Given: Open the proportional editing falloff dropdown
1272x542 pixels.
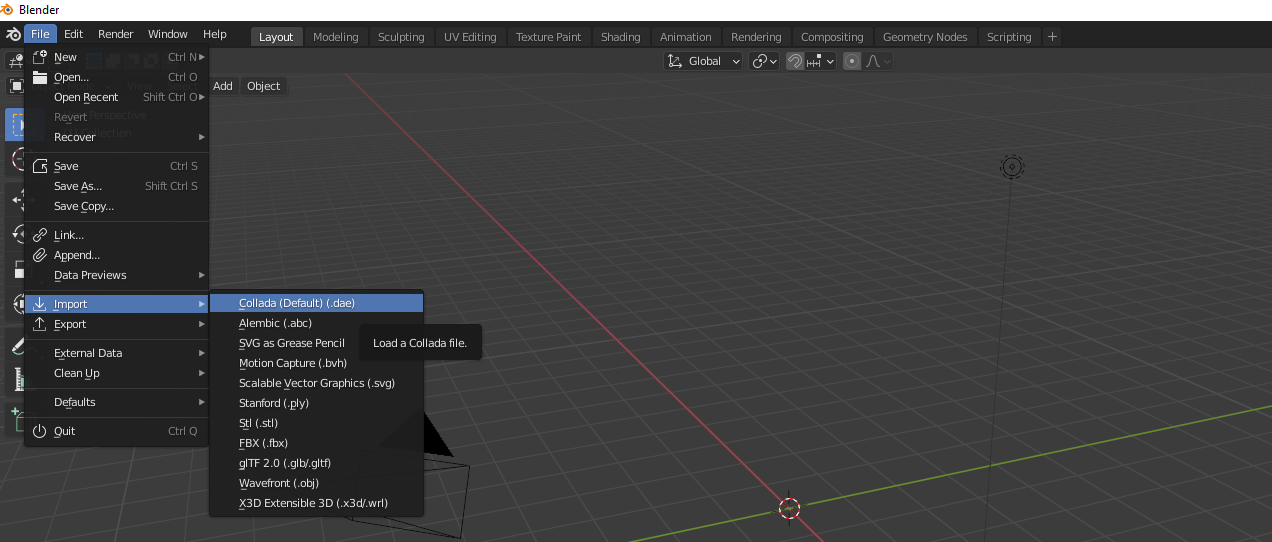Looking at the screenshot, I should coord(878,61).
